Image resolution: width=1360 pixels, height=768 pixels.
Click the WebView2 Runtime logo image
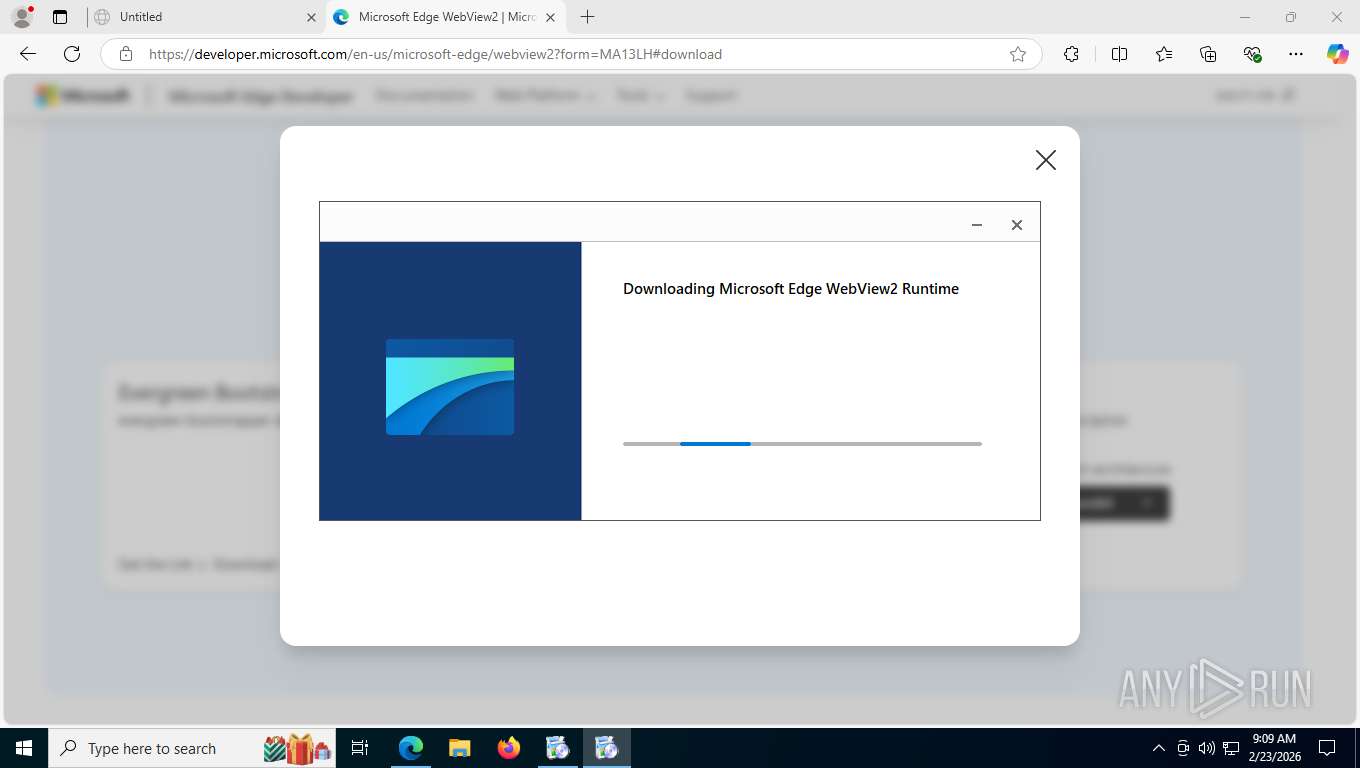(x=450, y=387)
